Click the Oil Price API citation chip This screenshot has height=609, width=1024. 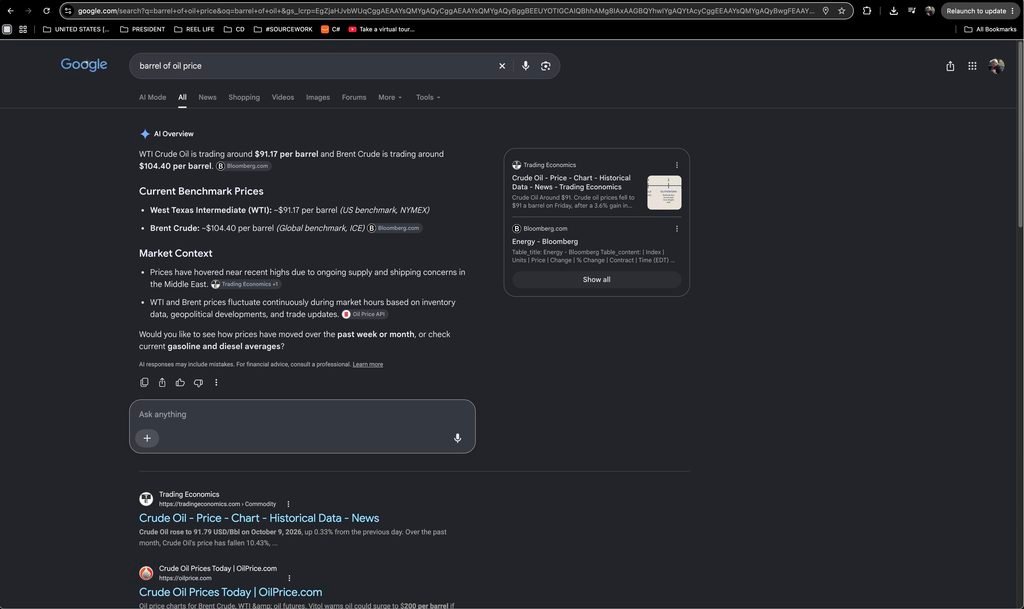tap(364, 314)
